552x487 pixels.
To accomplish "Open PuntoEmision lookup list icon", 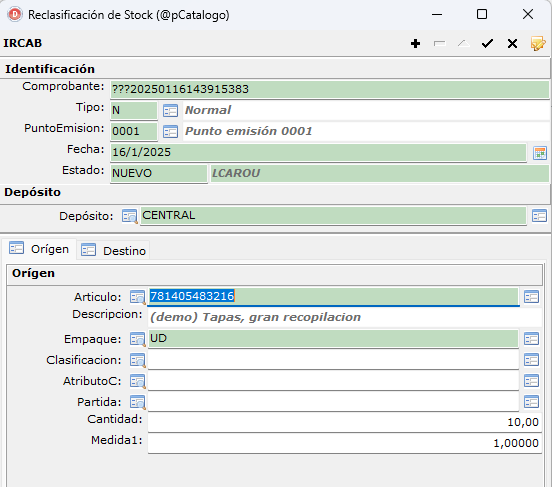I will point(170,132).
